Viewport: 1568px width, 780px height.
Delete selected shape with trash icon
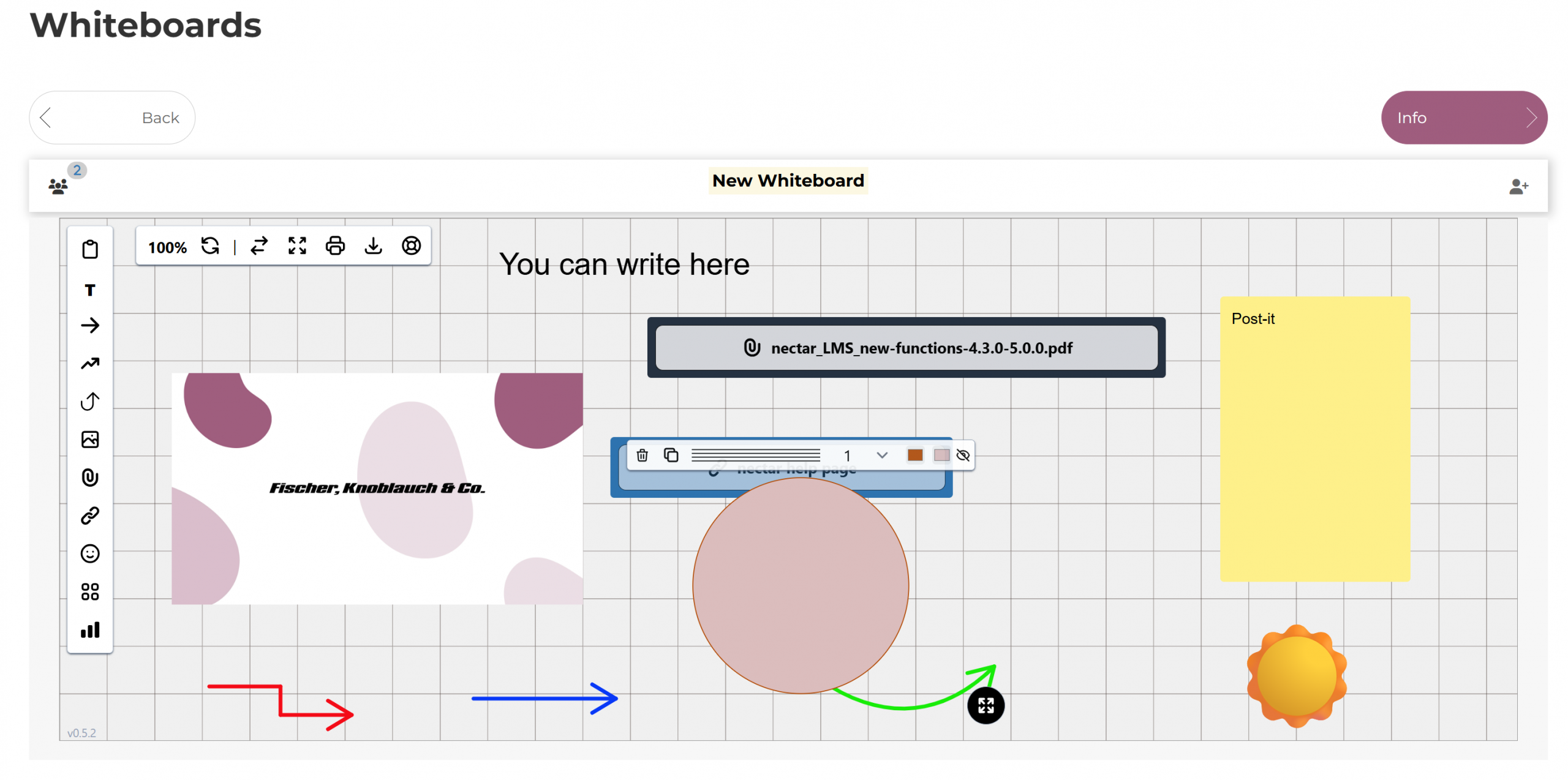click(x=642, y=455)
